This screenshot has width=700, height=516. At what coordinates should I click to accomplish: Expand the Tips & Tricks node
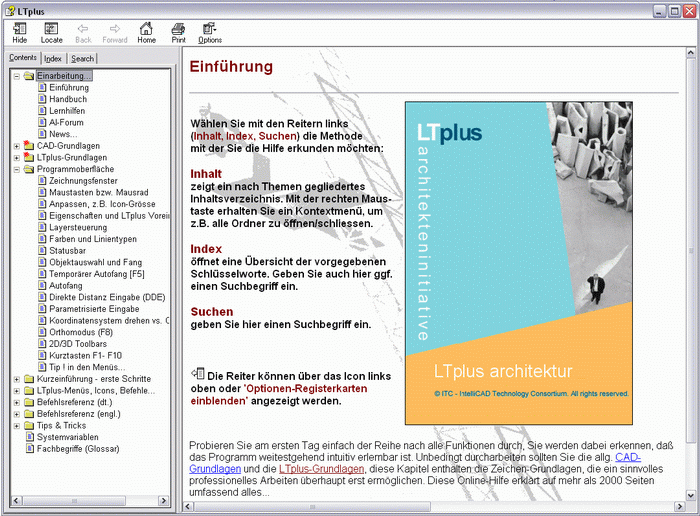pos(17,426)
